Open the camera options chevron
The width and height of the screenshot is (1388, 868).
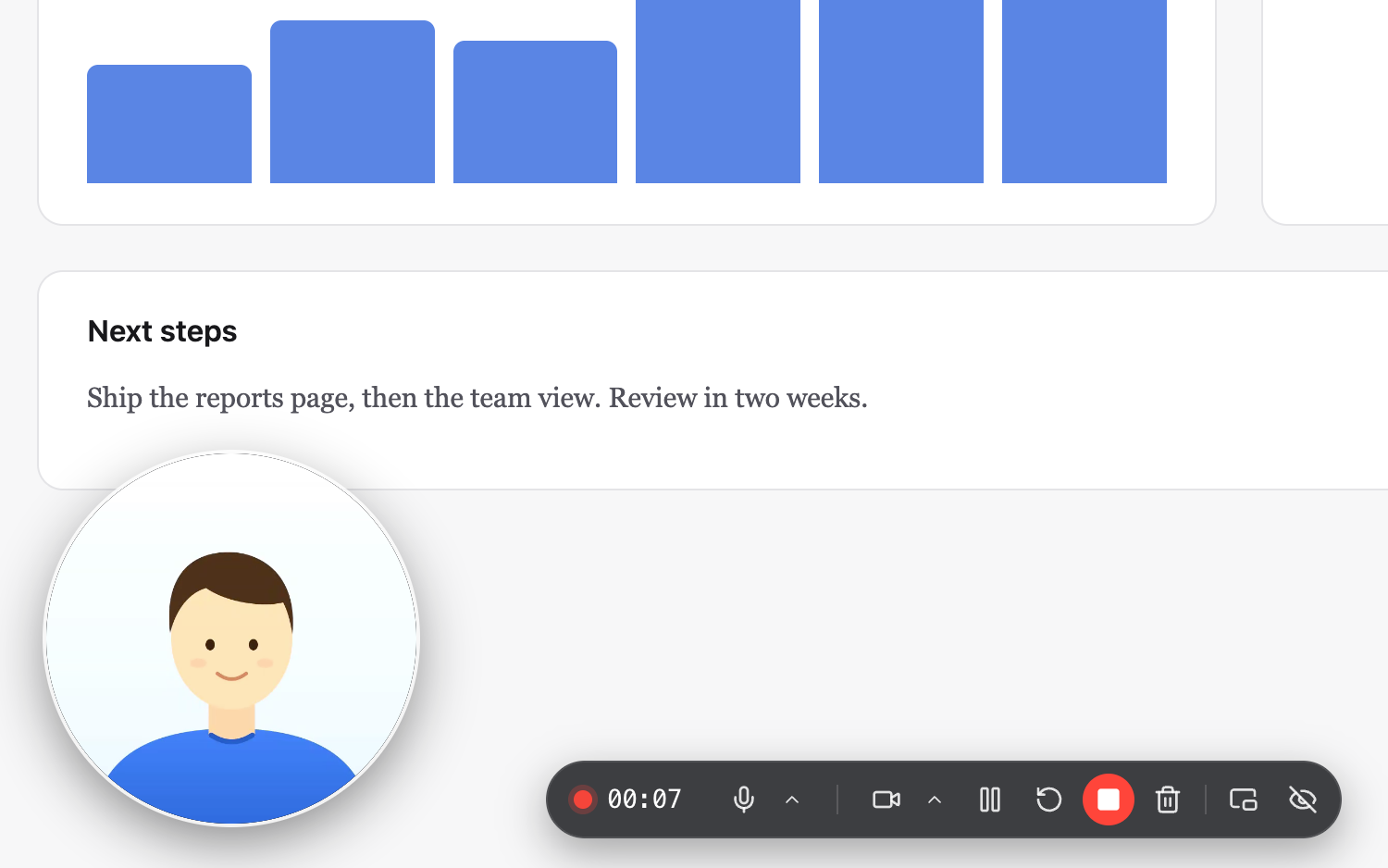[935, 800]
